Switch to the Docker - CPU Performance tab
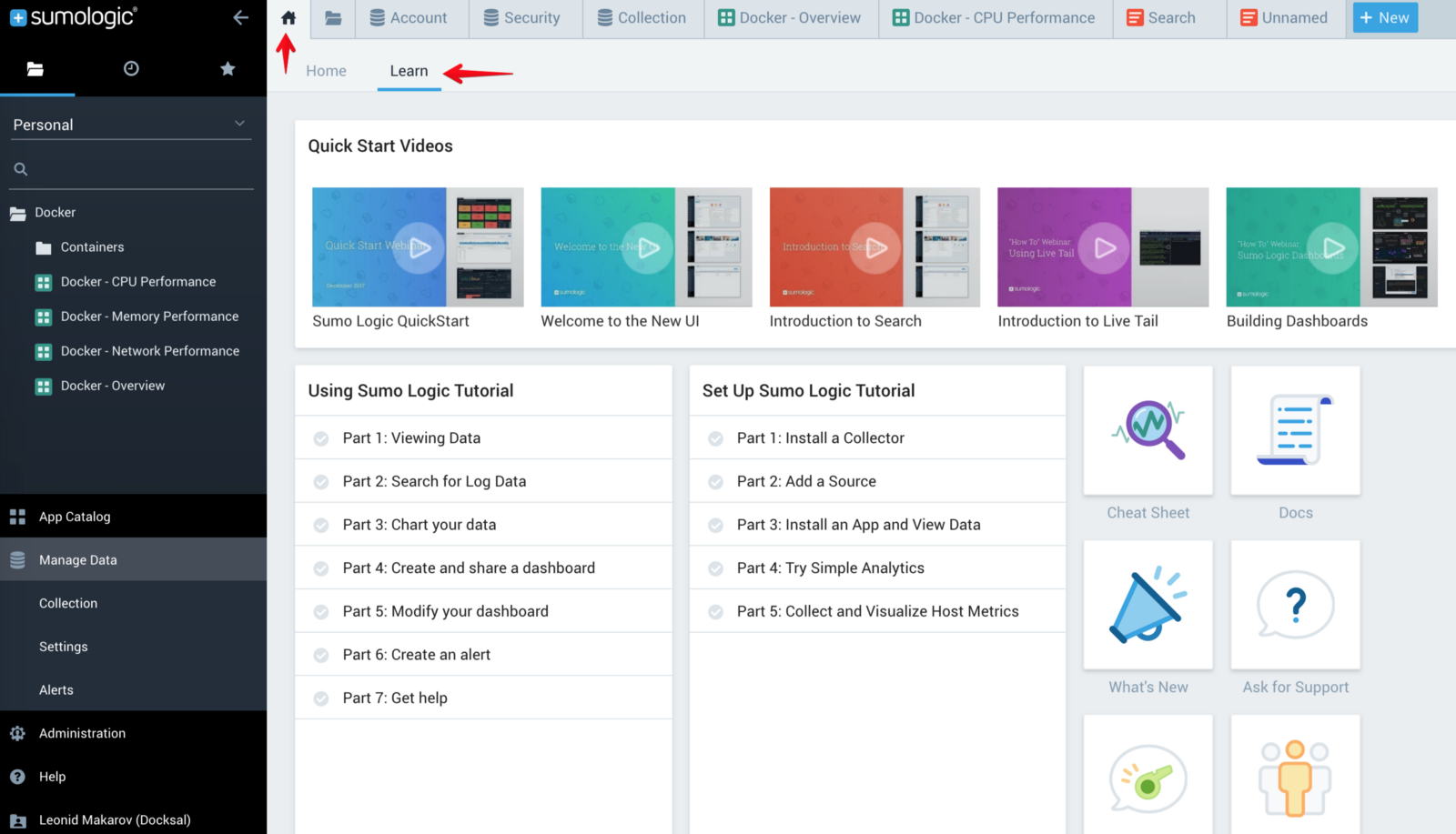 995,18
